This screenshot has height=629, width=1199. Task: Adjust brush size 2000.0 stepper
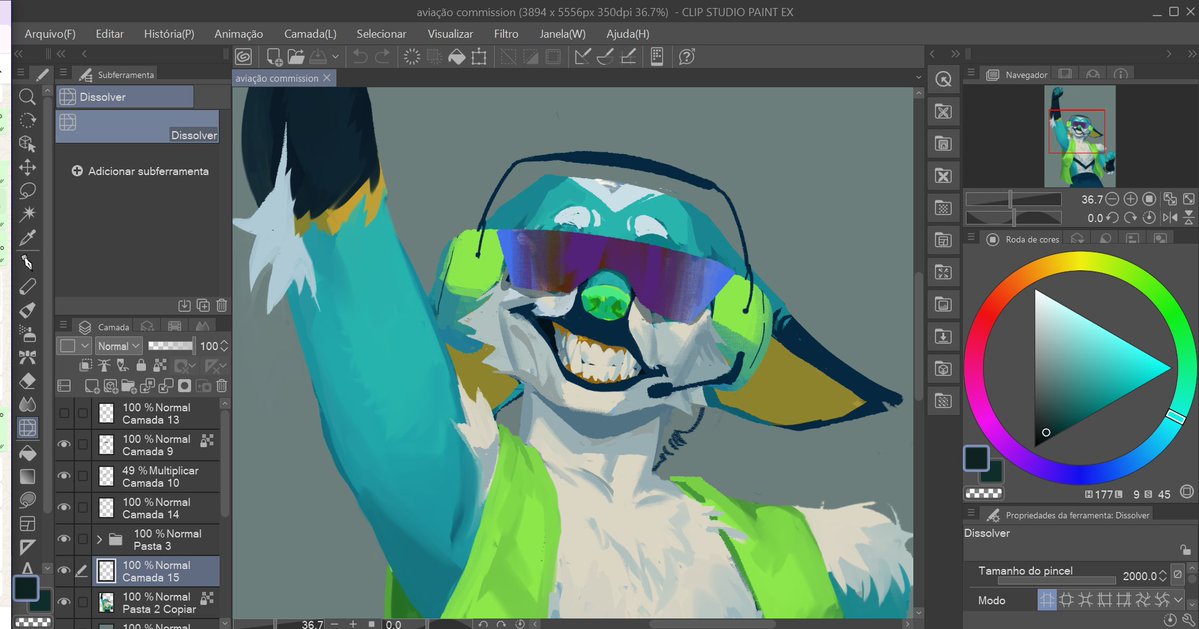(x=1163, y=576)
